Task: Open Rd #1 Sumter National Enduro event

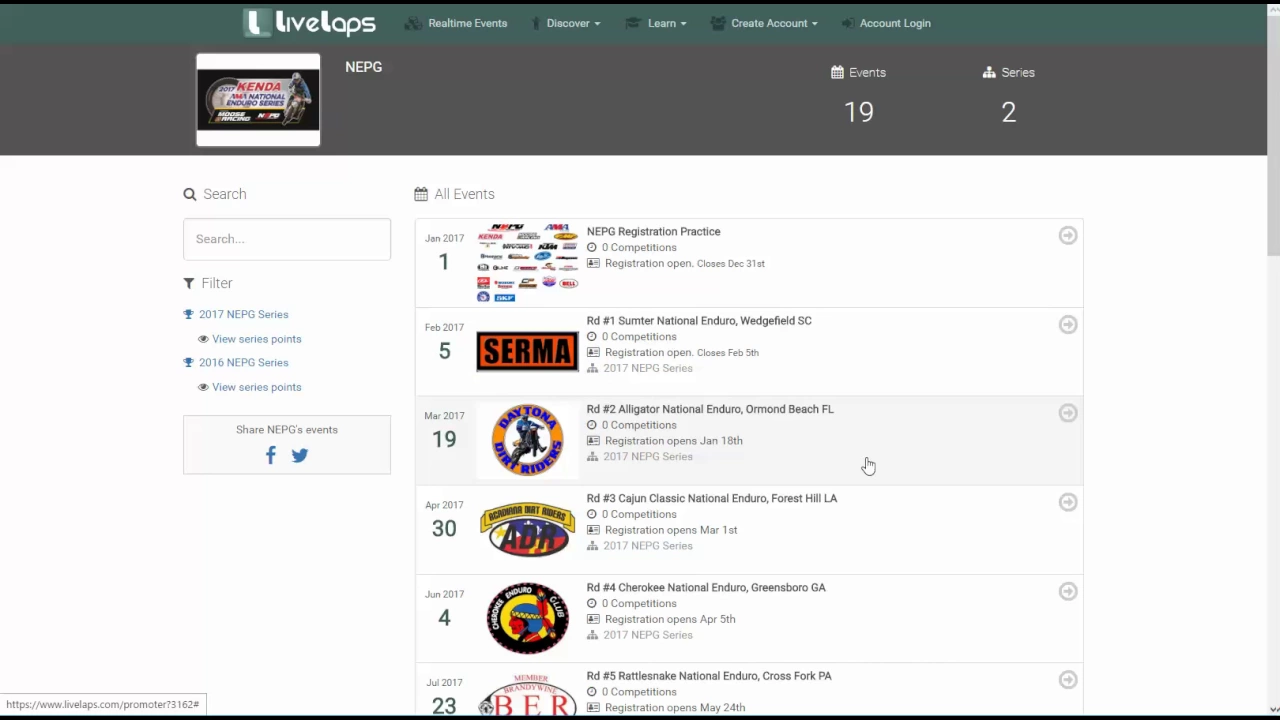Action: tap(699, 321)
